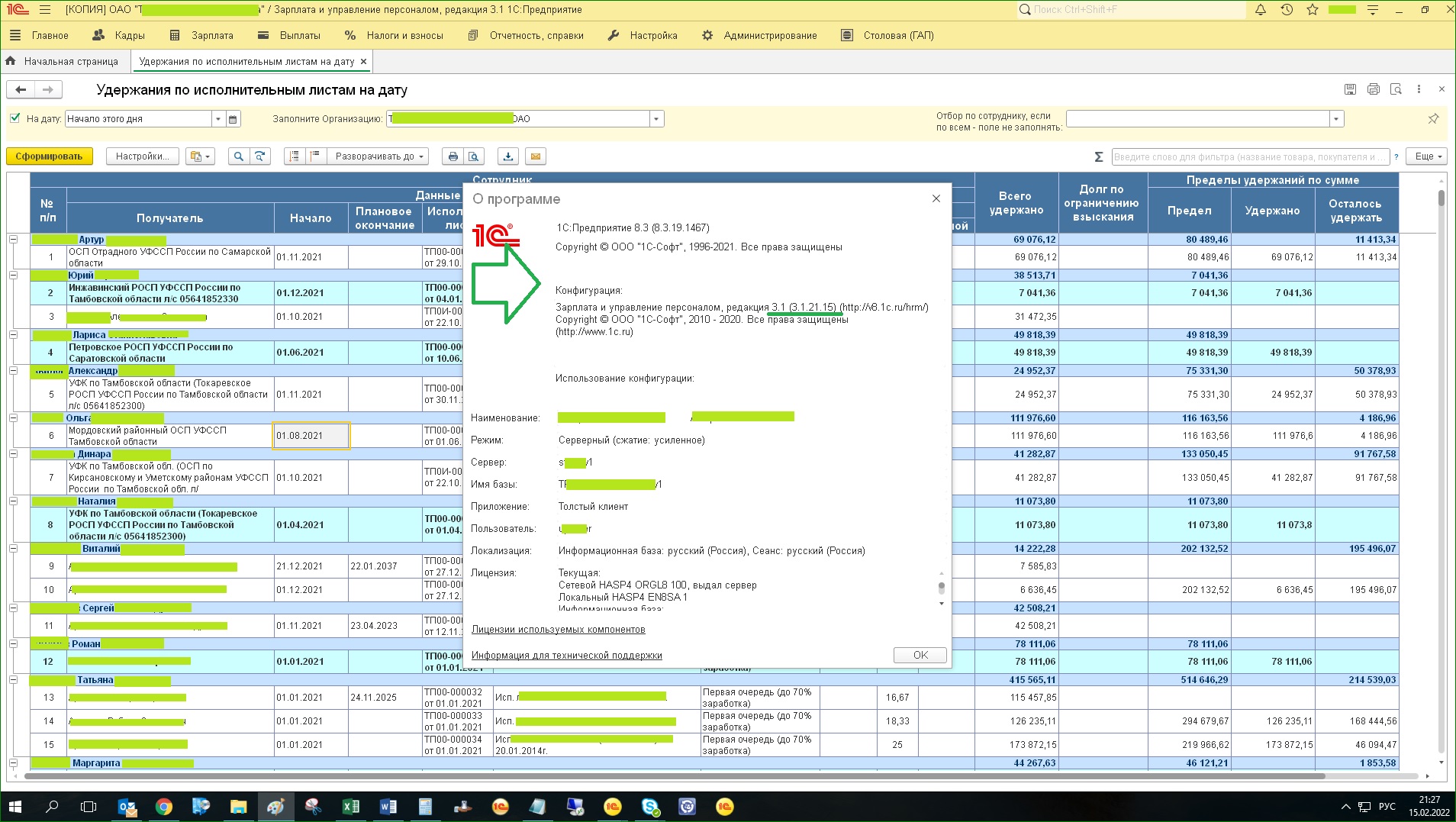Open print preview icon in report toolbar
1456x822 pixels.
(x=474, y=156)
